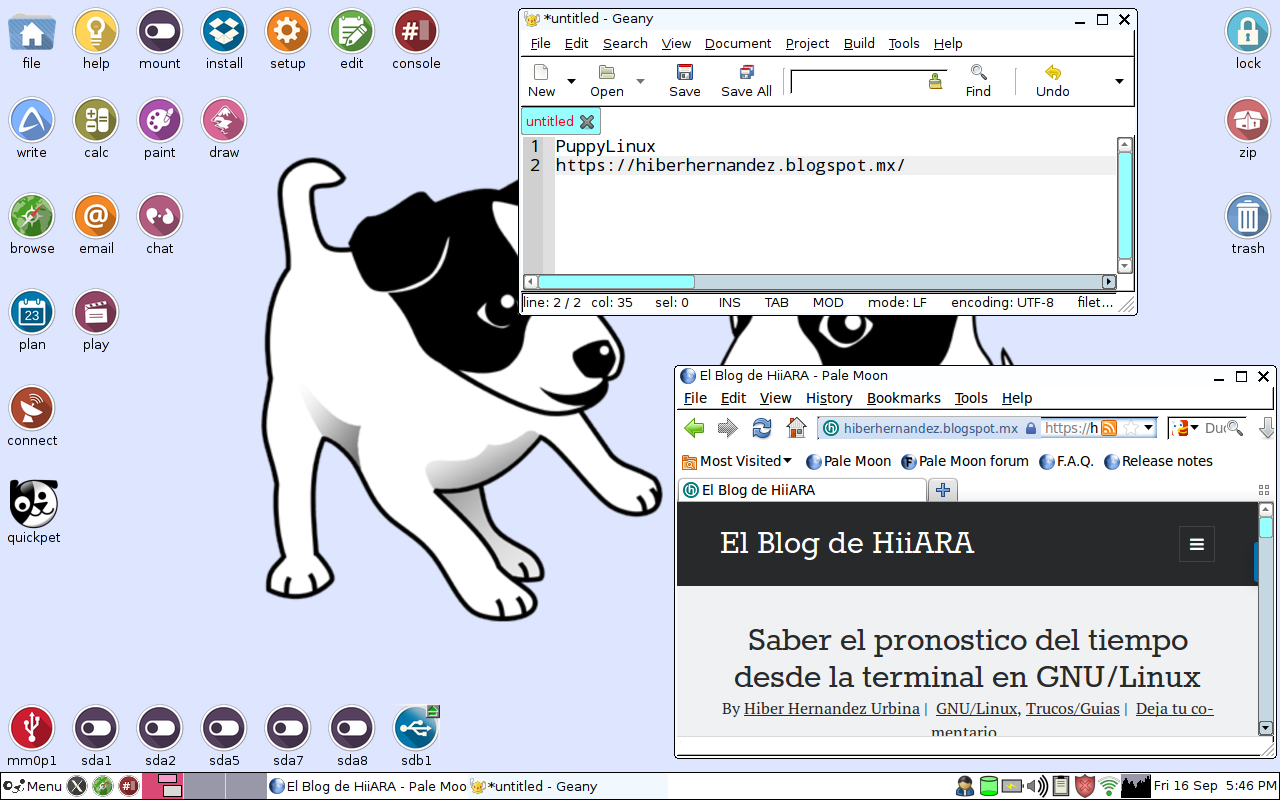The width and height of the screenshot is (1280, 800).
Task: Open the mount desktop icon
Action: coord(160,41)
